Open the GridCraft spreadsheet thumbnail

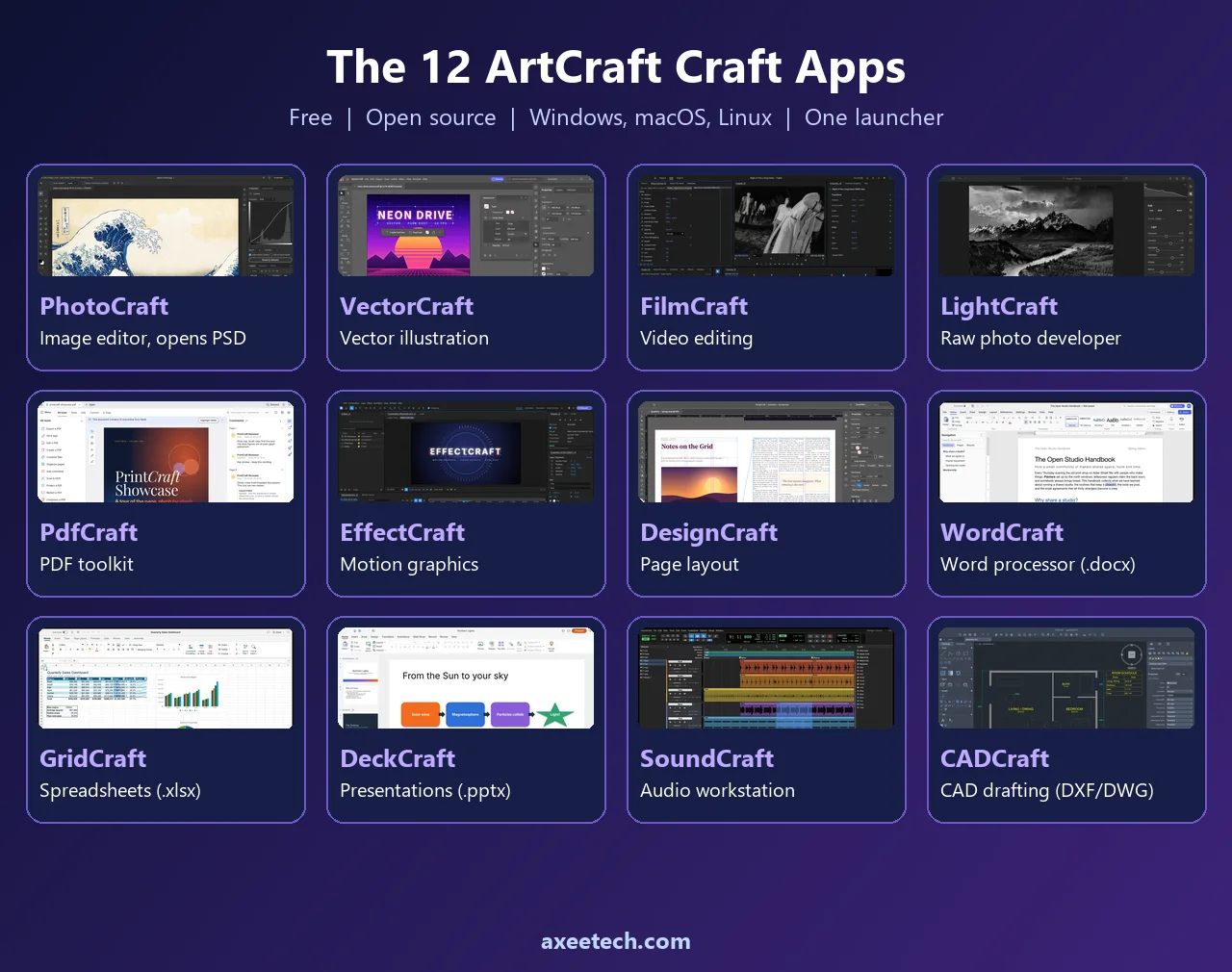tap(166, 678)
